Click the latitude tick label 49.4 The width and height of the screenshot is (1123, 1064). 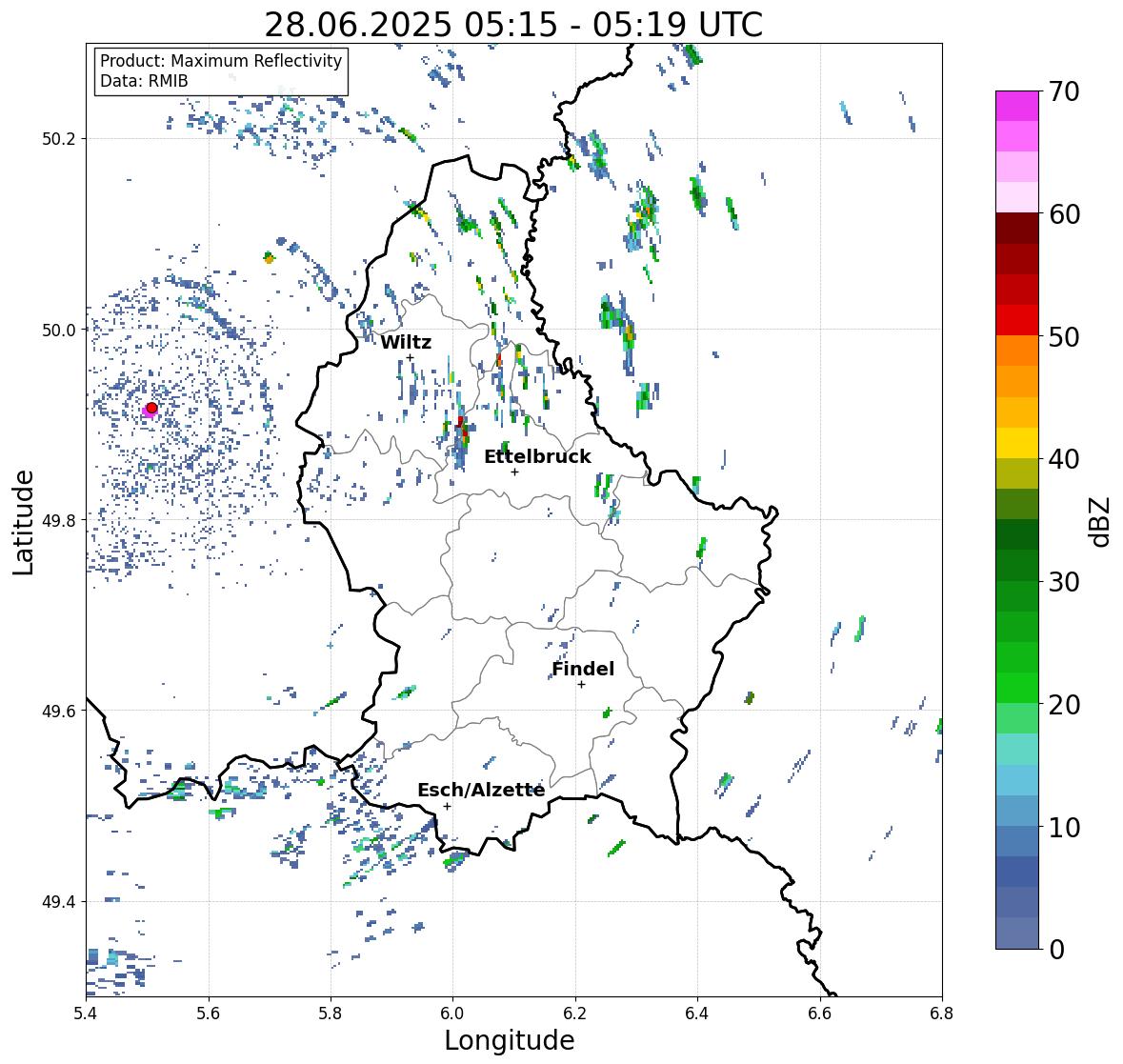click(x=59, y=902)
